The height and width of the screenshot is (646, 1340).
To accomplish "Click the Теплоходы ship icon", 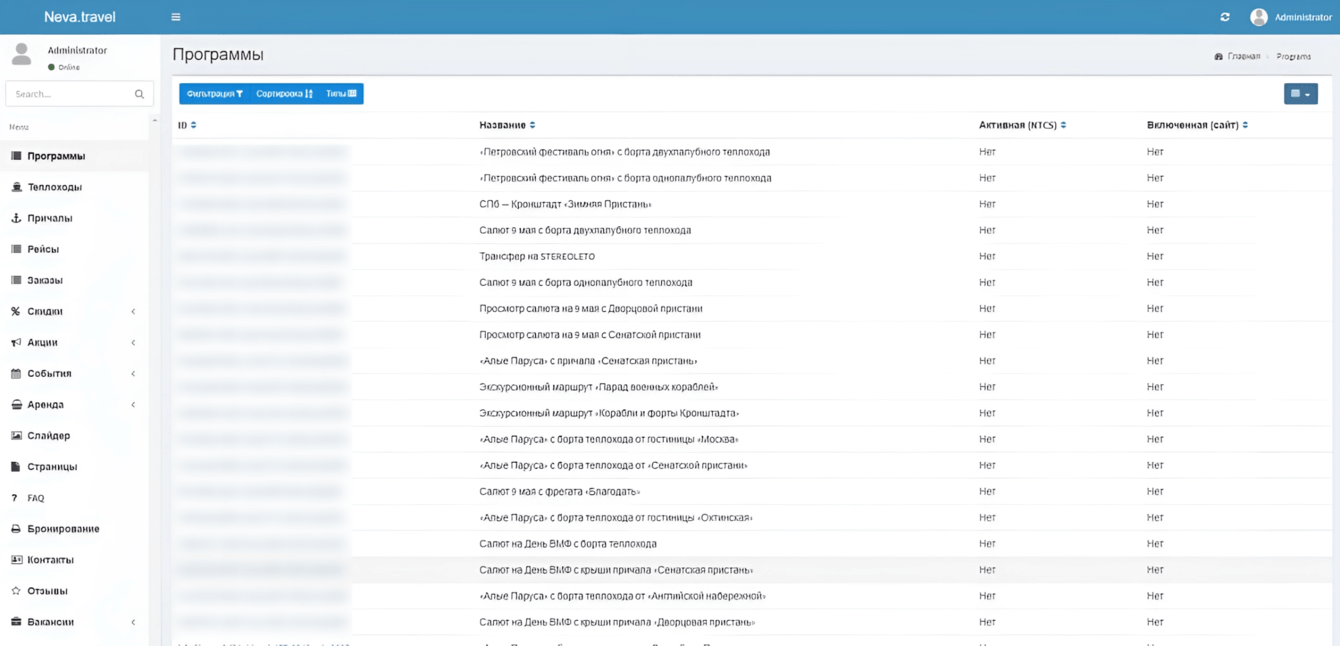I will tap(16, 187).
